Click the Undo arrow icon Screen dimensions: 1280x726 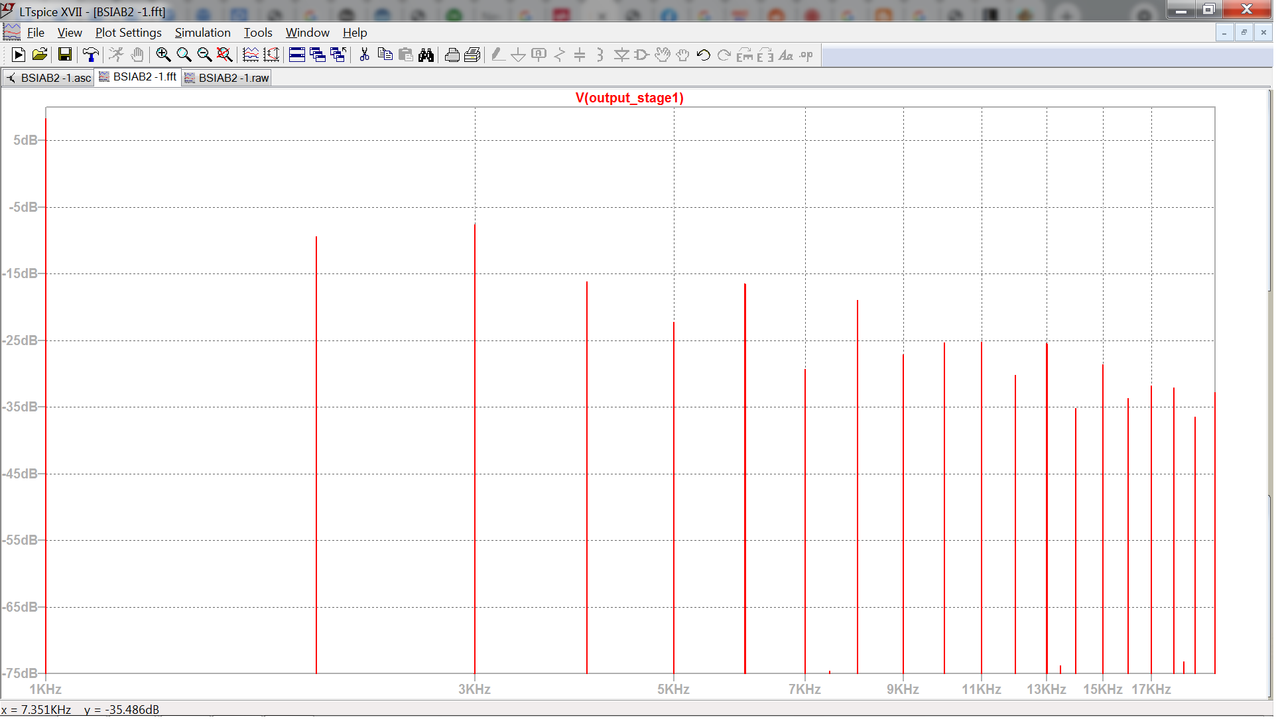coord(704,55)
